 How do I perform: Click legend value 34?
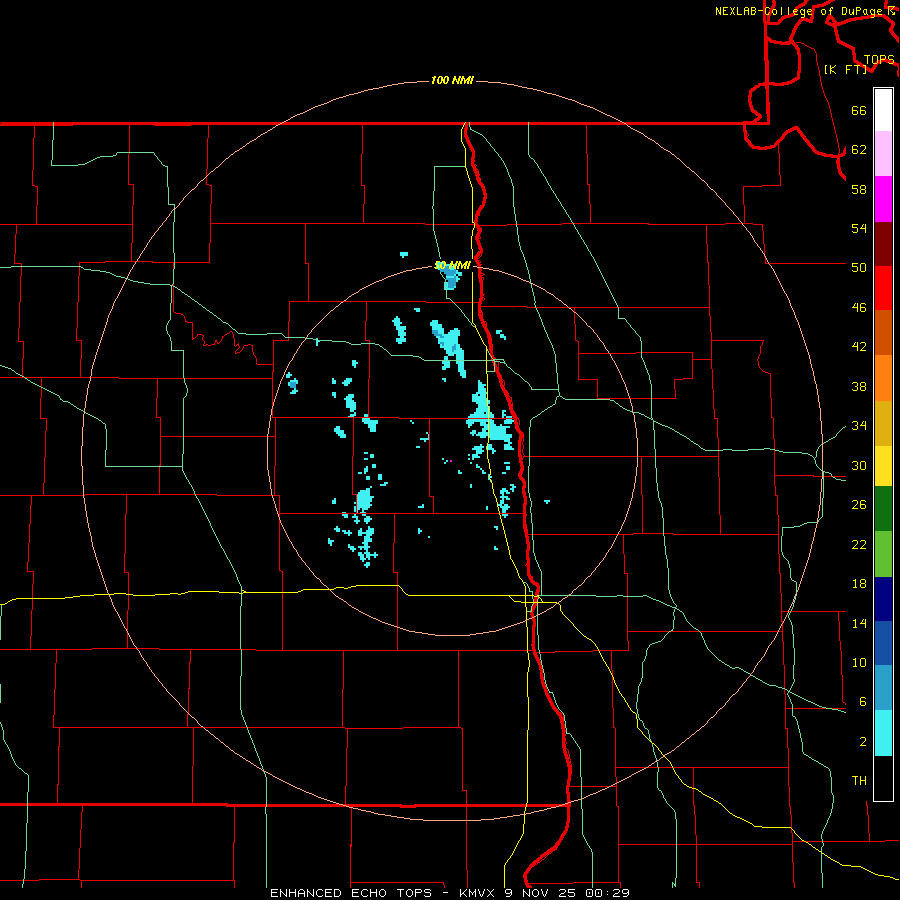tap(859, 426)
